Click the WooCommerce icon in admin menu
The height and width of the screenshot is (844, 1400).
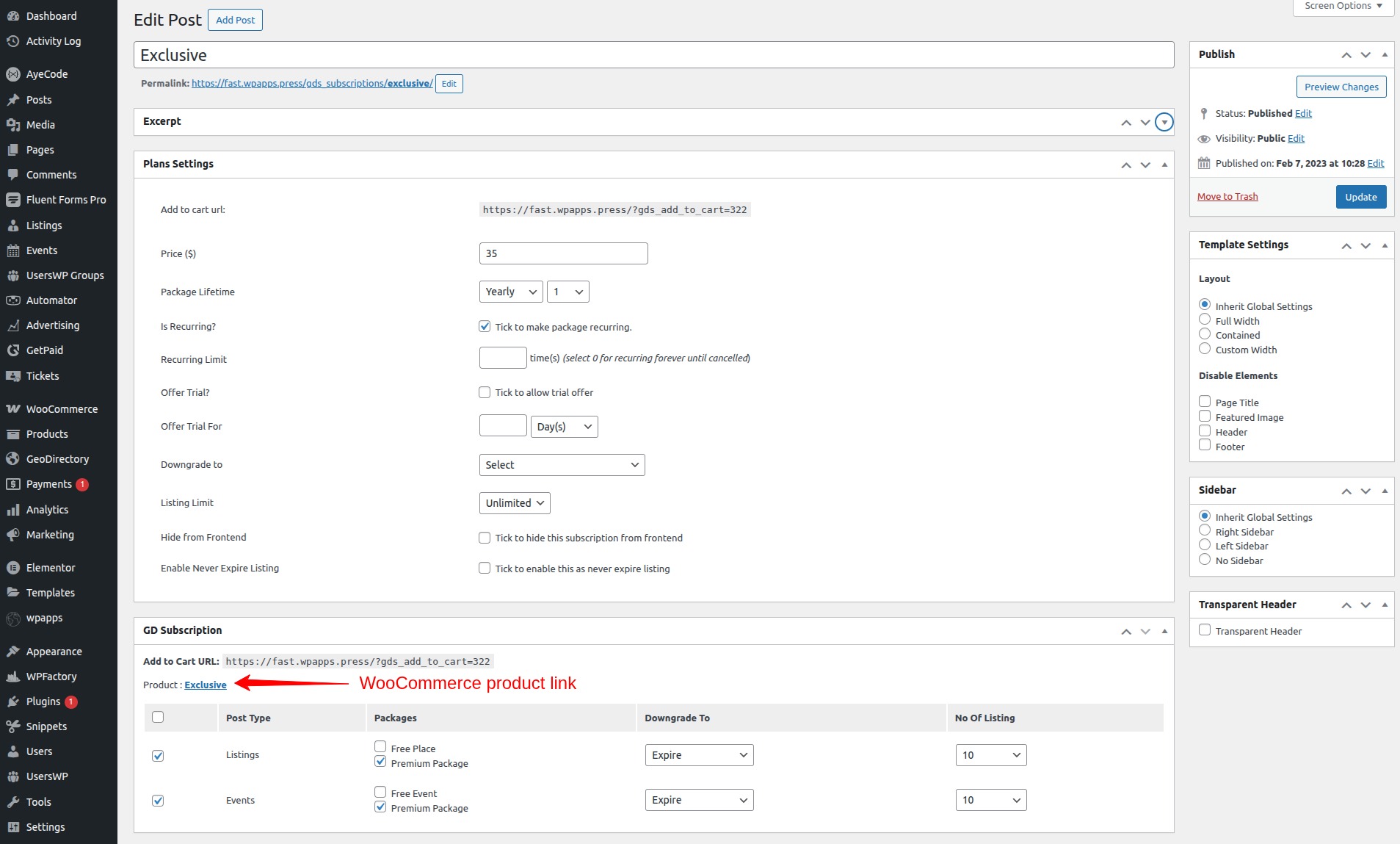[12, 409]
